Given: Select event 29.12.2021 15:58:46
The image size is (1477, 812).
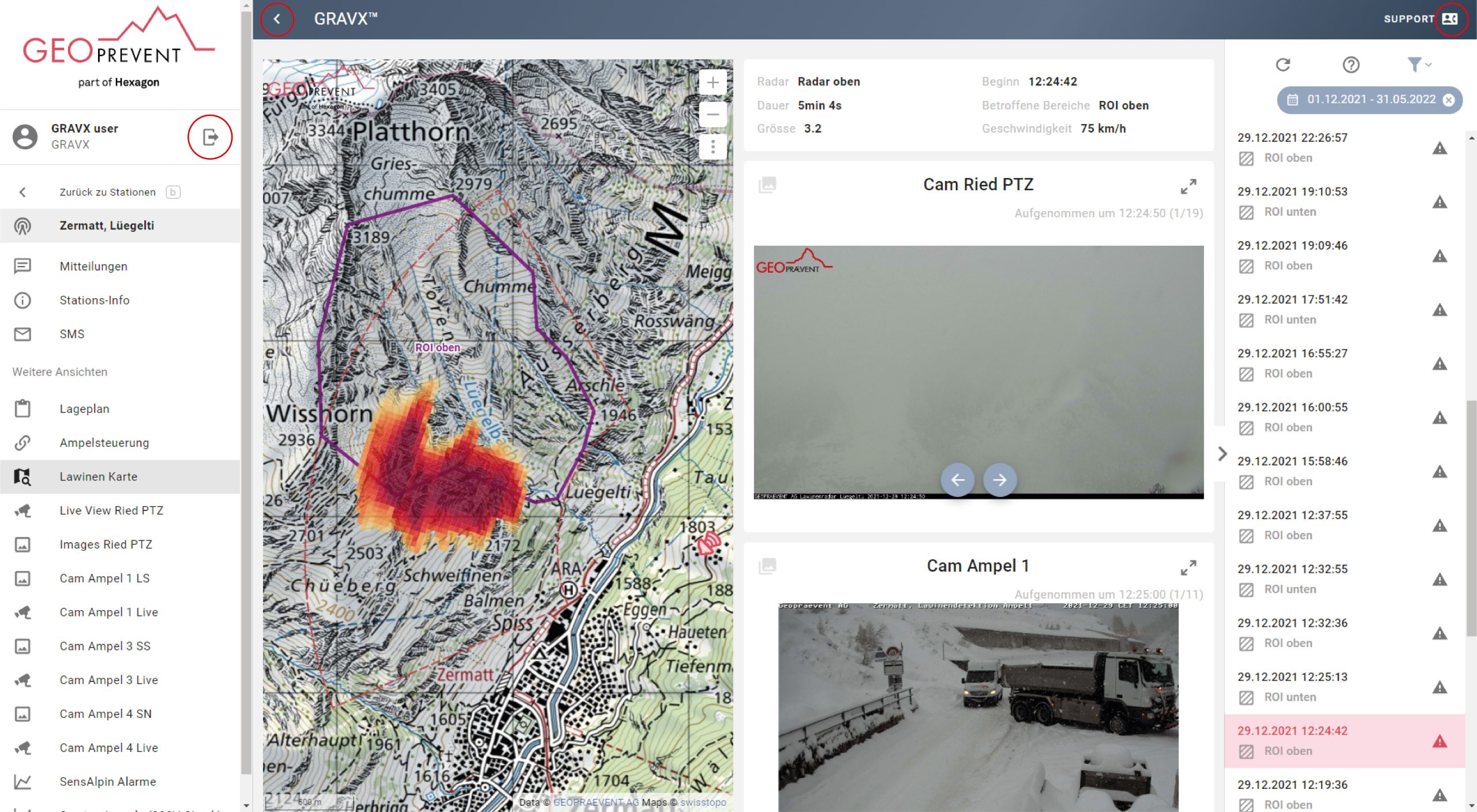Looking at the screenshot, I should point(1344,471).
